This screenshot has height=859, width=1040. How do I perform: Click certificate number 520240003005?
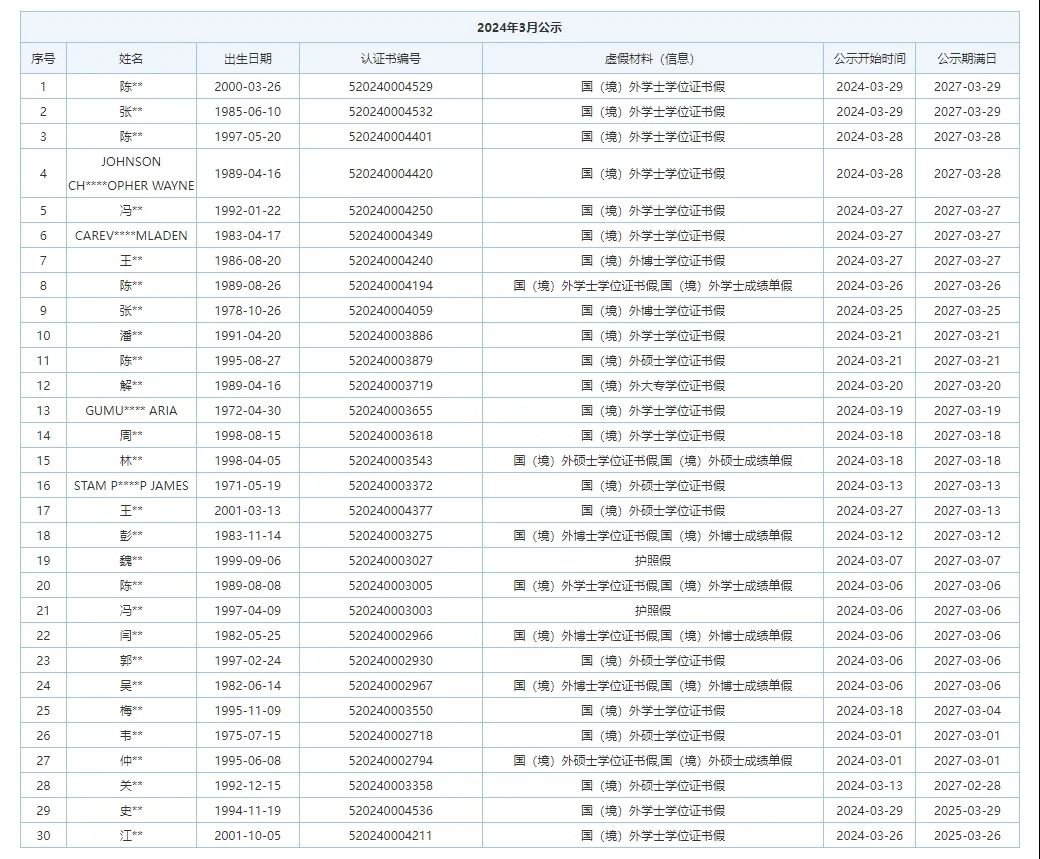point(391,586)
